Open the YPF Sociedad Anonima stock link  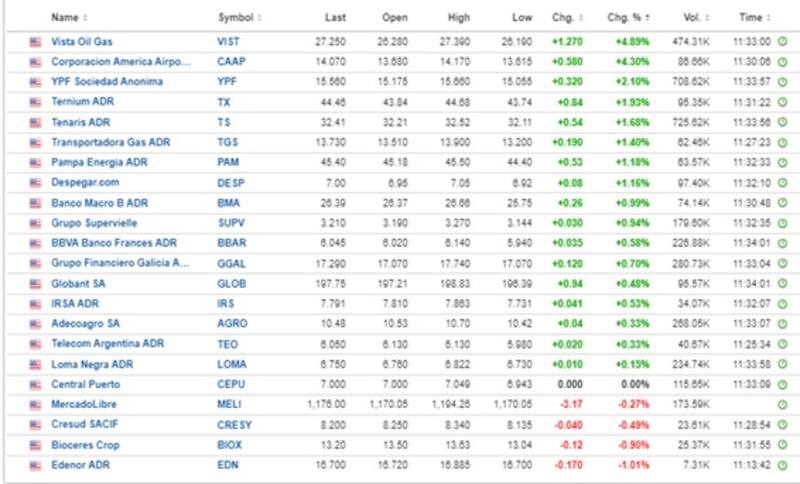(x=107, y=82)
